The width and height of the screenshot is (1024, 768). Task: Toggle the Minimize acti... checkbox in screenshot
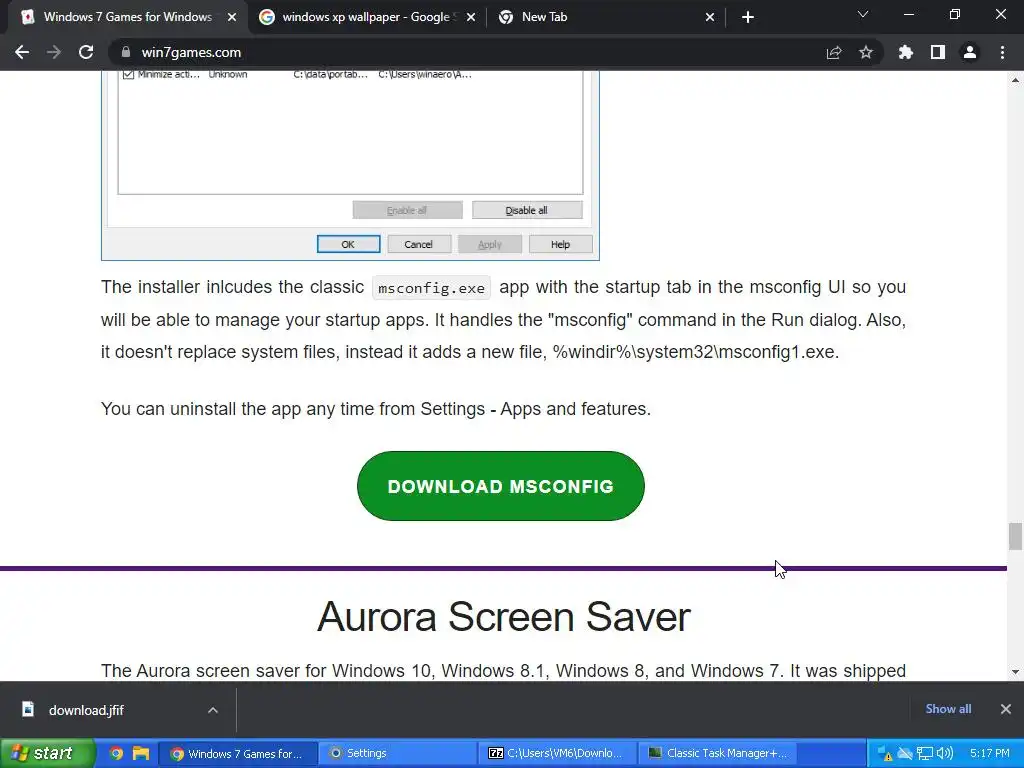pyautogui.click(x=128, y=74)
